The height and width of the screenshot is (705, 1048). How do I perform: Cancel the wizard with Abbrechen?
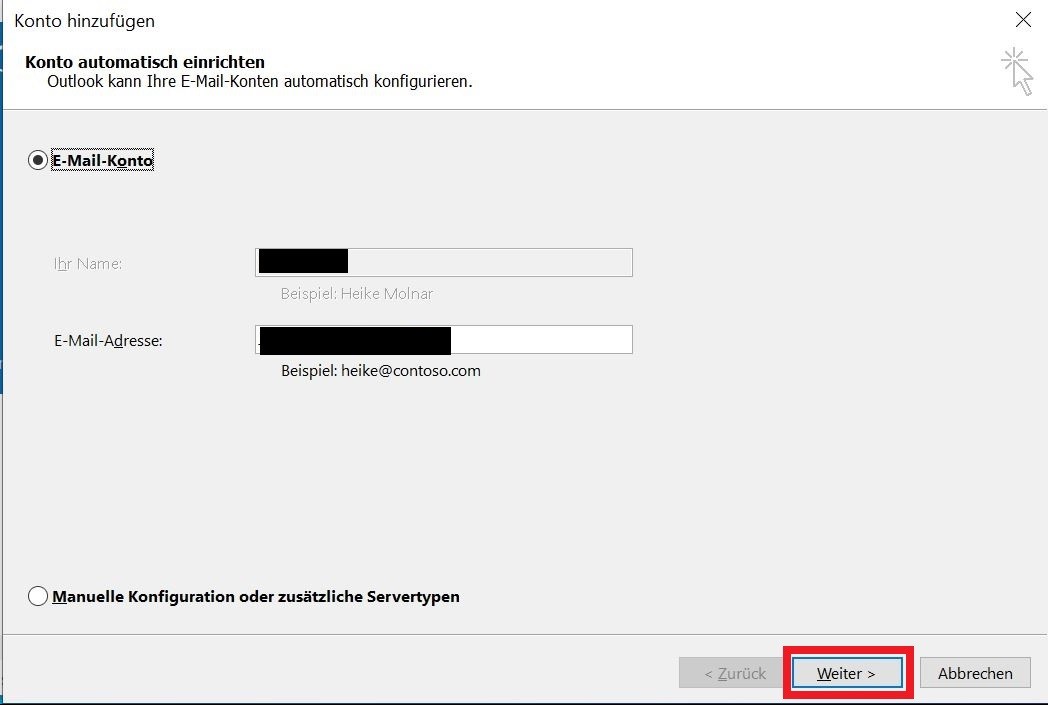[x=974, y=673]
